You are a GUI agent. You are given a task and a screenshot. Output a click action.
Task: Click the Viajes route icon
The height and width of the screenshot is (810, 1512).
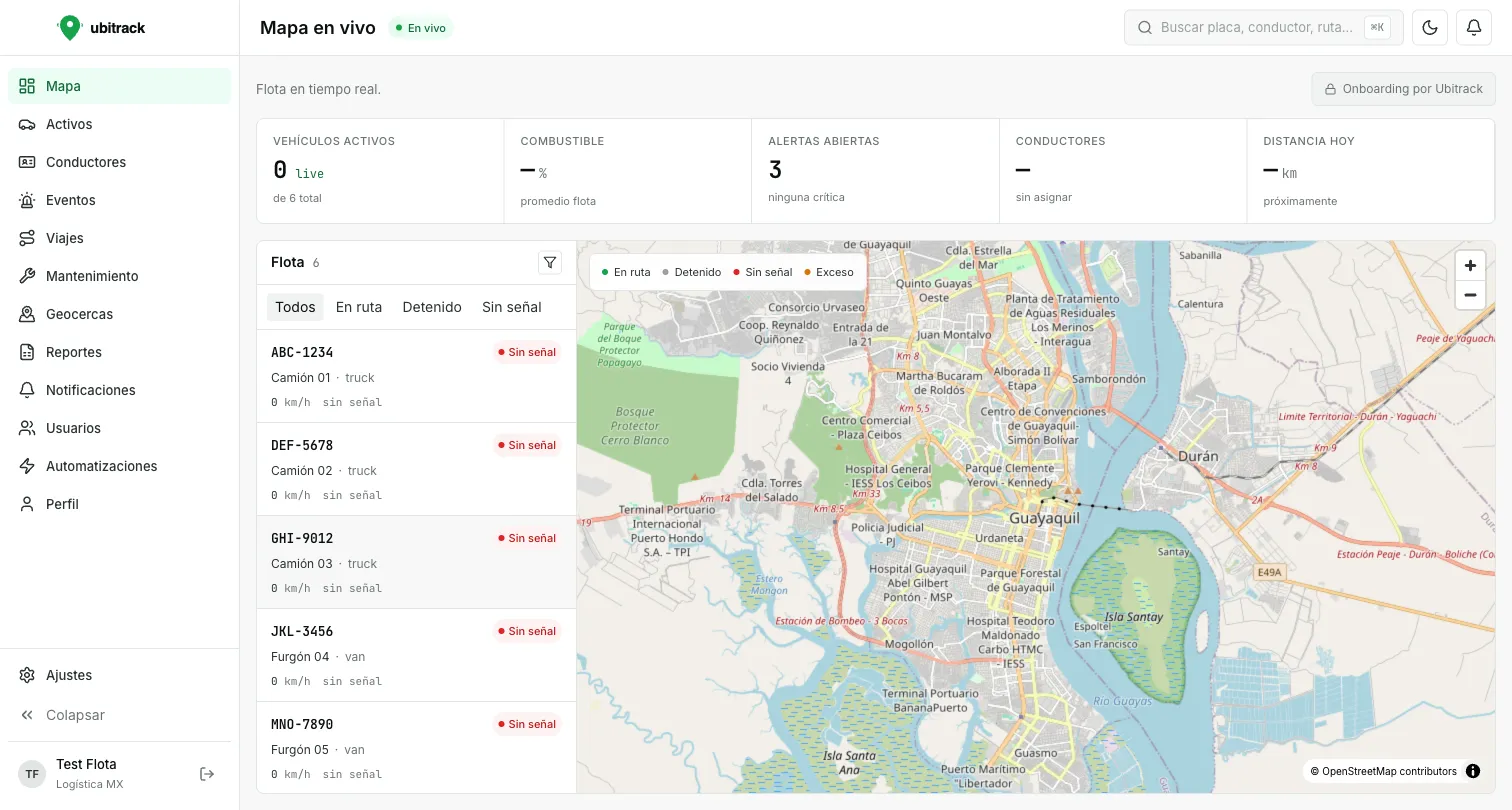pos(27,238)
